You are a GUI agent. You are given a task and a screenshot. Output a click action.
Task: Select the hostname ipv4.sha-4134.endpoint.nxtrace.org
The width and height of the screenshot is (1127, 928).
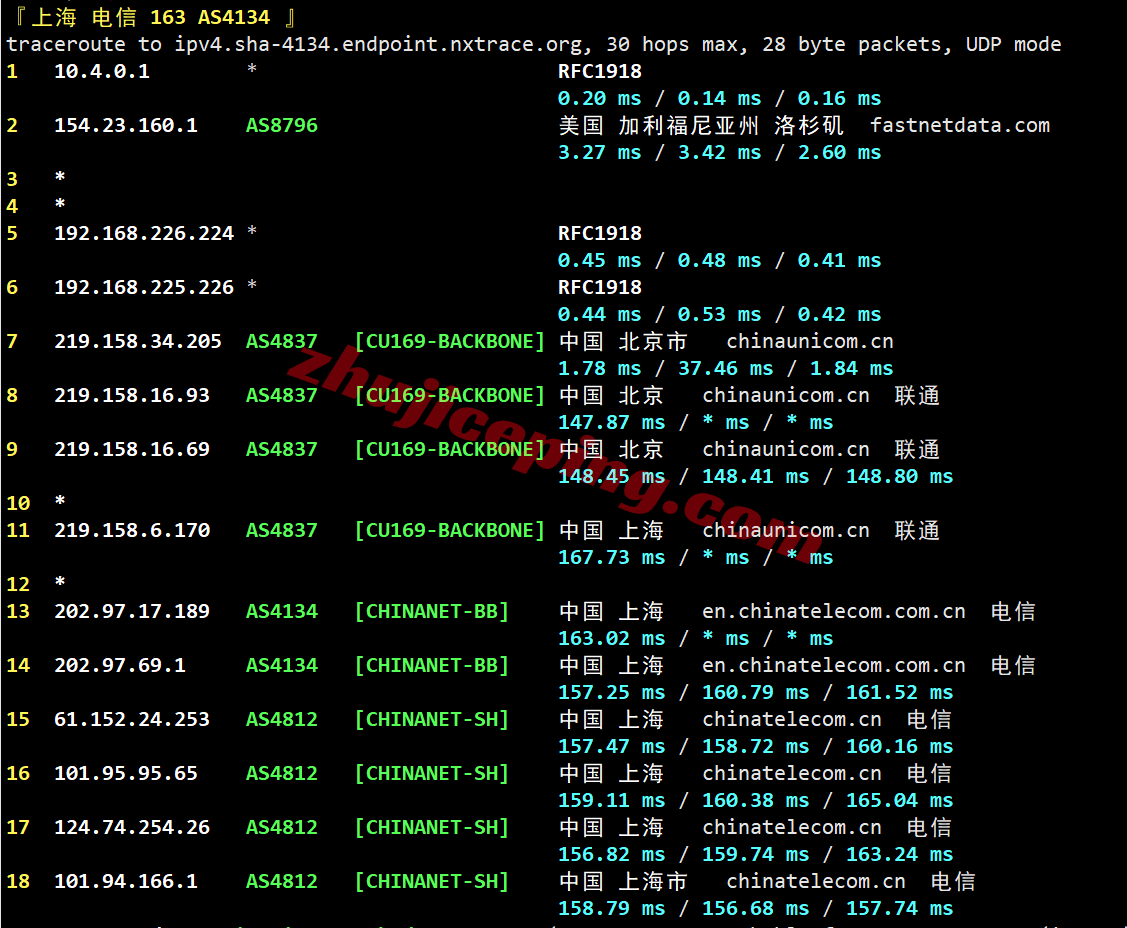click(x=381, y=45)
